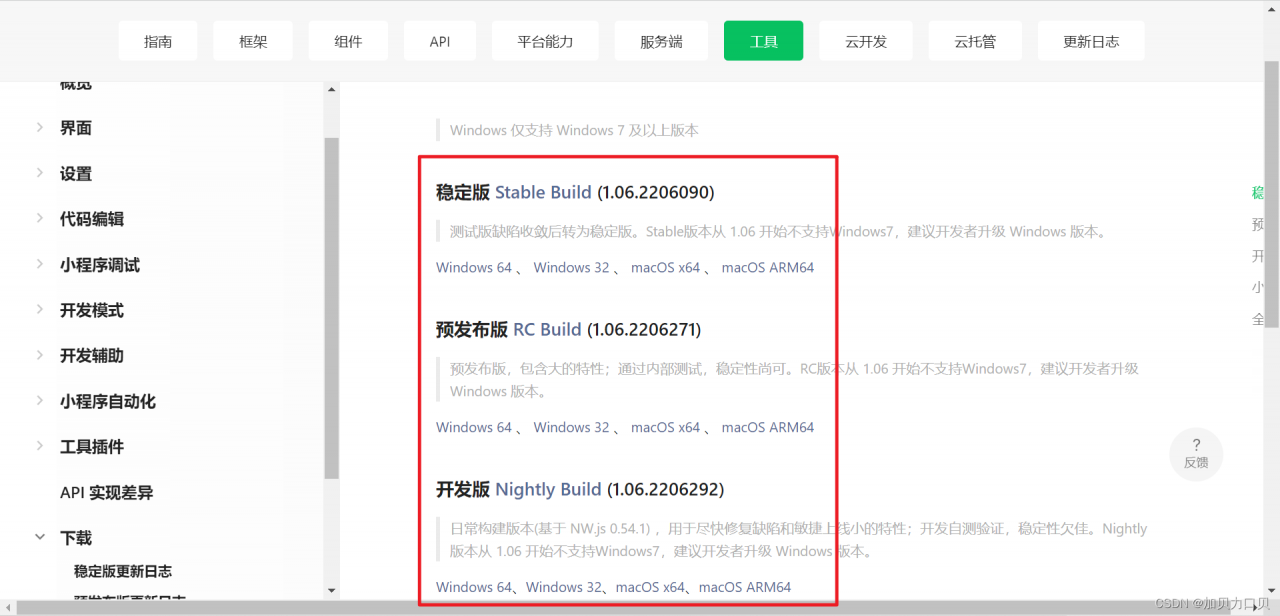Expand the 开发模式 sidebar chevron

[40, 309]
